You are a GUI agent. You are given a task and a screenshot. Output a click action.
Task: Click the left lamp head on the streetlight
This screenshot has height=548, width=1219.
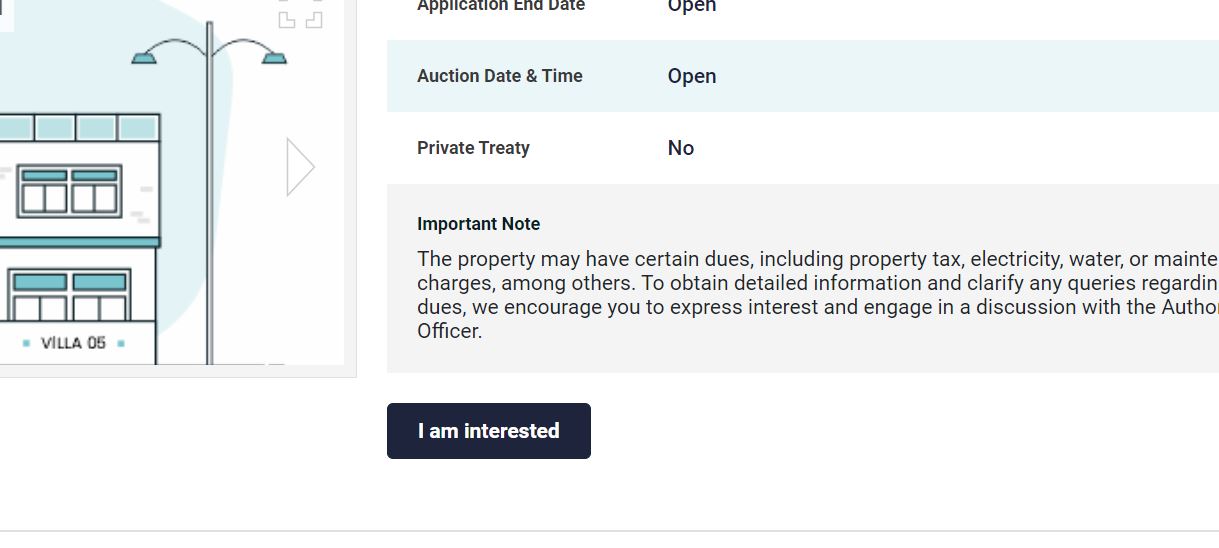click(x=145, y=58)
